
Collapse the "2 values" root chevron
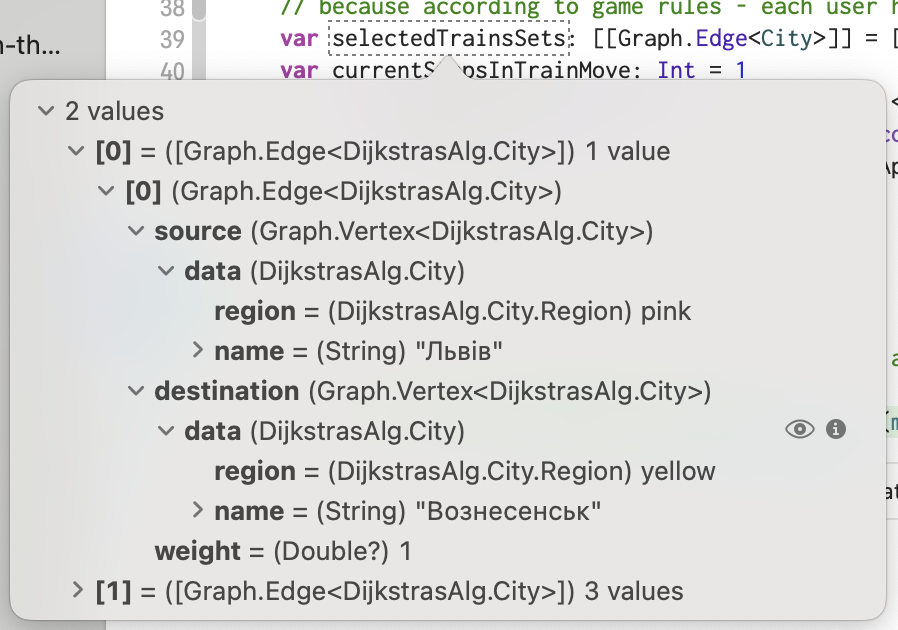coord(46,111)
